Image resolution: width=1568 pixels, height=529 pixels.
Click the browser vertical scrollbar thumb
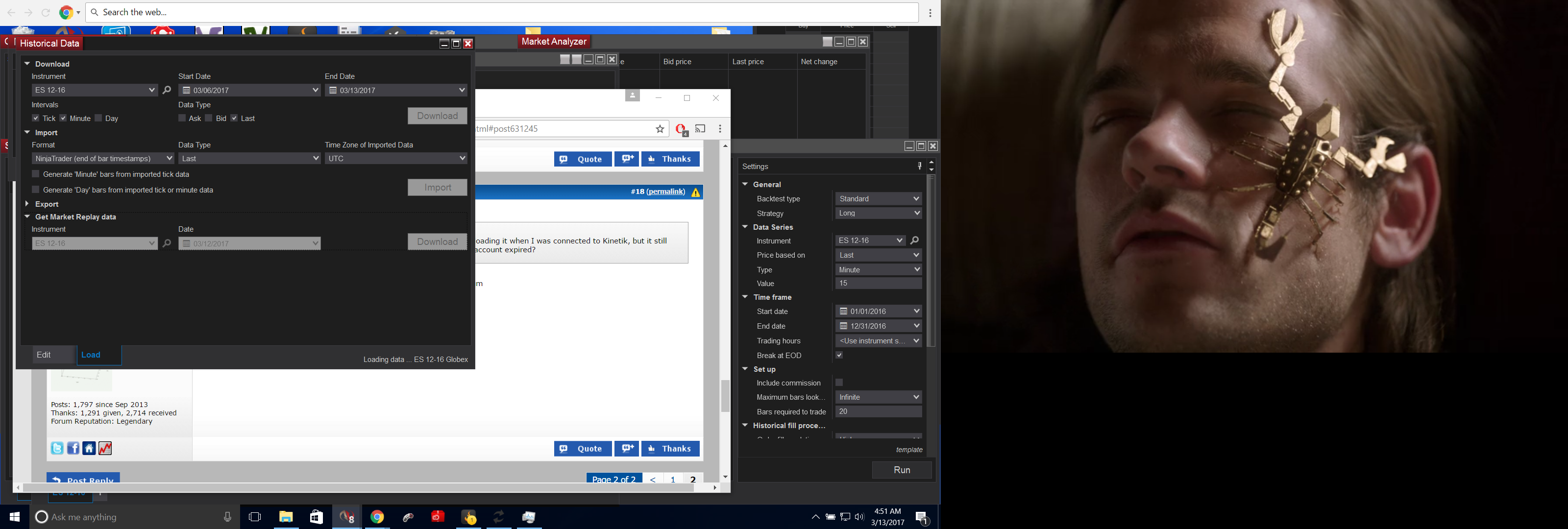click(x=725, y=396)
